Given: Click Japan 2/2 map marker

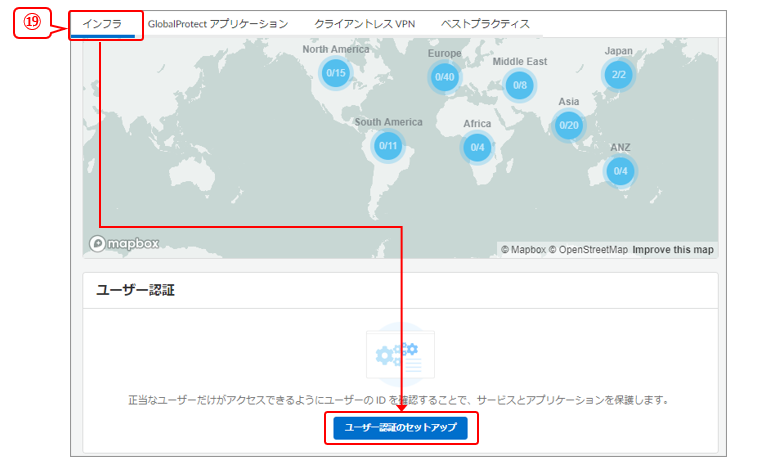Looking at the screenshot, I should click(x=618, y=75).
